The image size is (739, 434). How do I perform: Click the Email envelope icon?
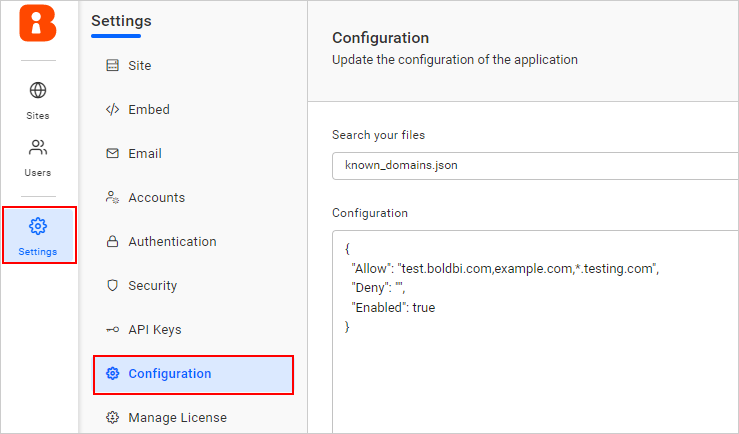pyautogui.click(x=112, y=154)
